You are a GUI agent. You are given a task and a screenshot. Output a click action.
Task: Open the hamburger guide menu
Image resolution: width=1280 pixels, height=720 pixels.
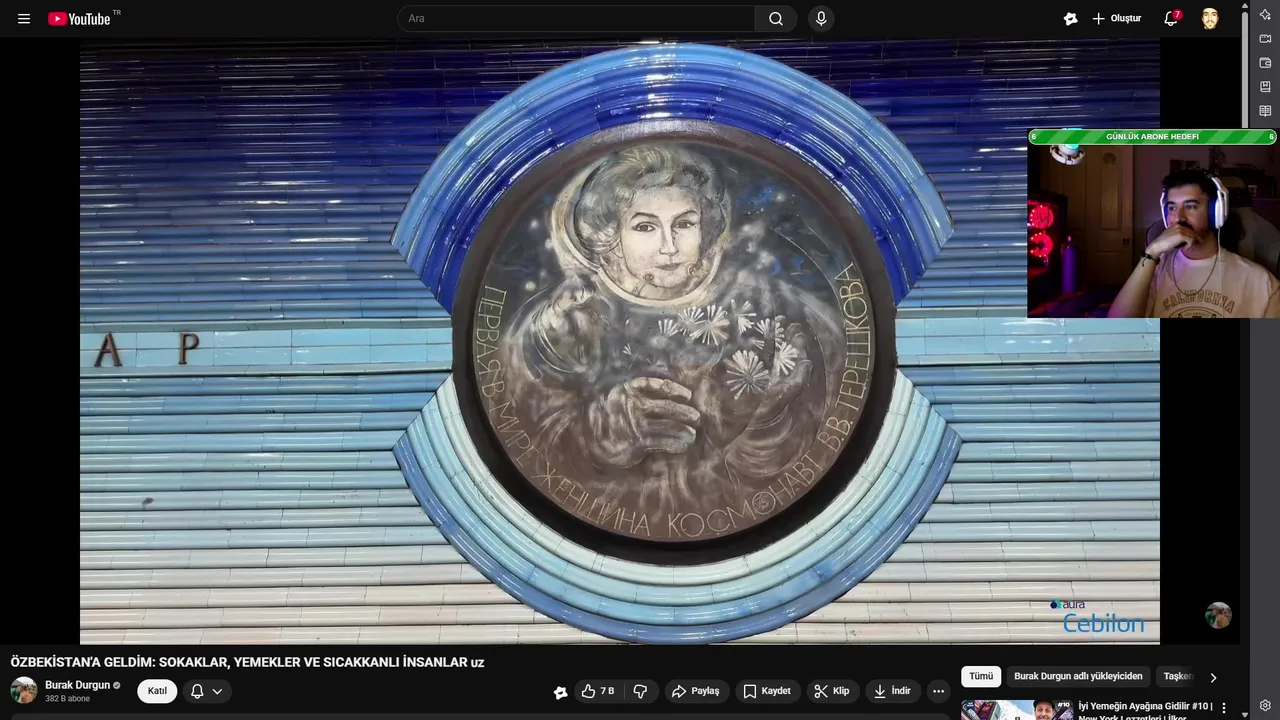24,19
